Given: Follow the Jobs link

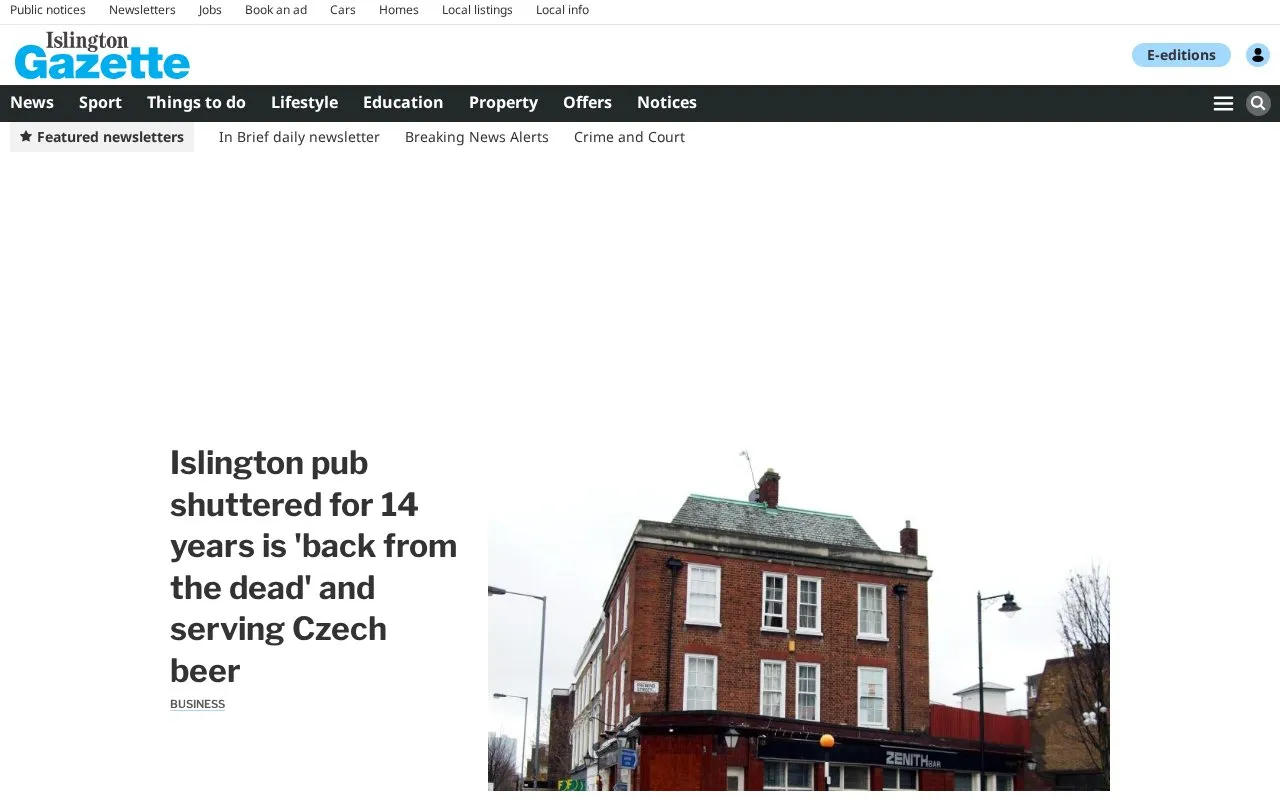Looking at the screenshot, I should click(210, 10).
